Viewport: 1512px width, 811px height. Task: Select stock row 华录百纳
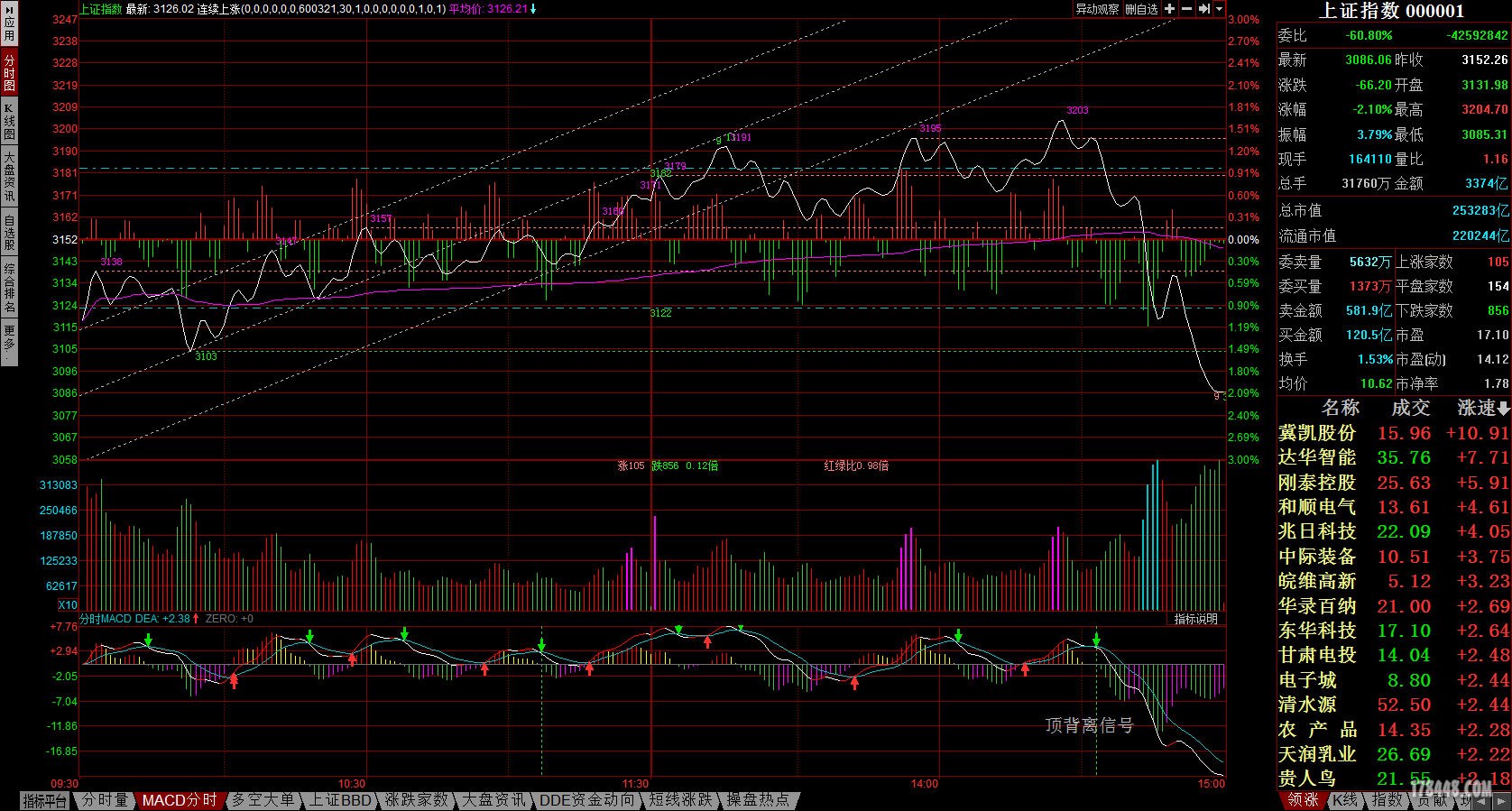click(x=1394, y=606)
